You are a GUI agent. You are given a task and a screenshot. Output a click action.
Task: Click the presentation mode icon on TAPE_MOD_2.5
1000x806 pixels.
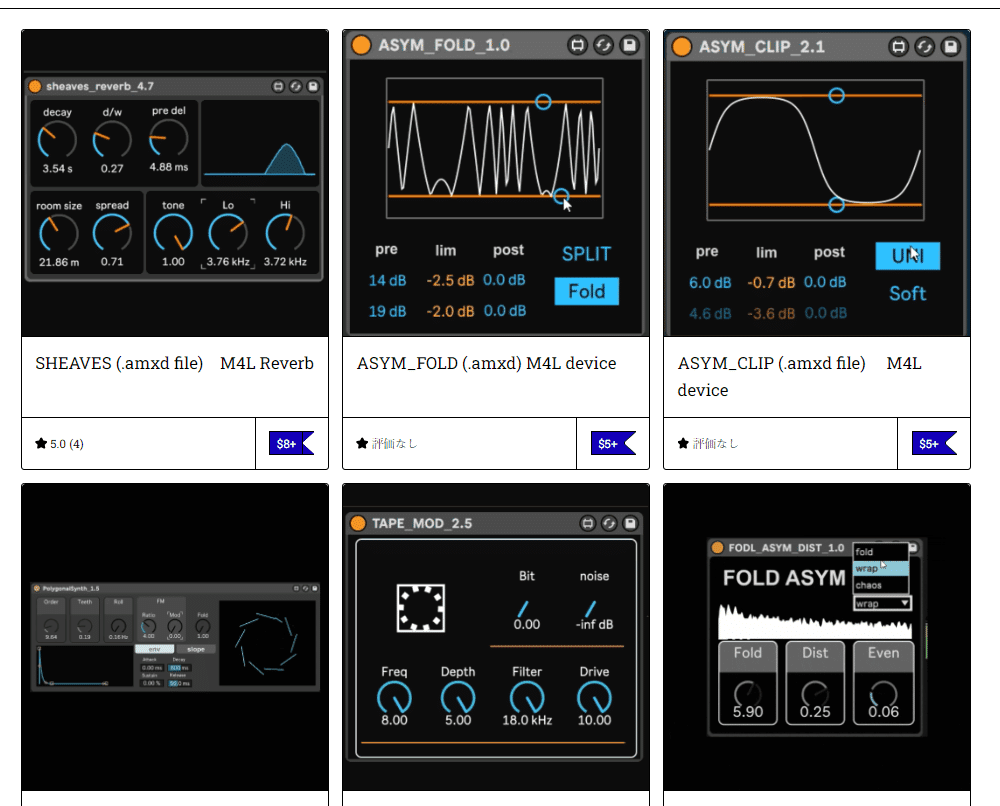coord(588,524)
